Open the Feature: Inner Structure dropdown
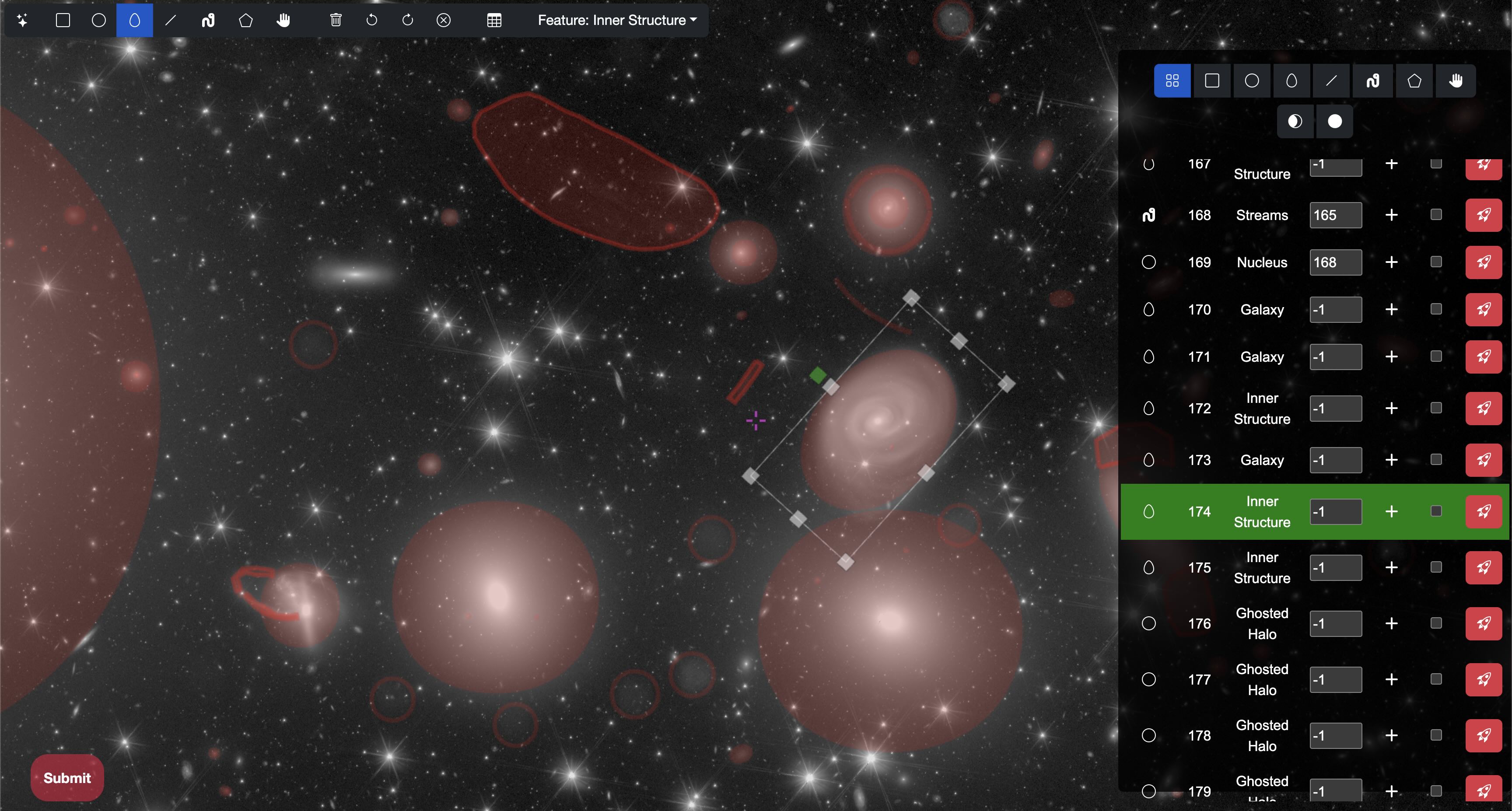Viewport: 1512px width, 811px height. coord(617,21)
